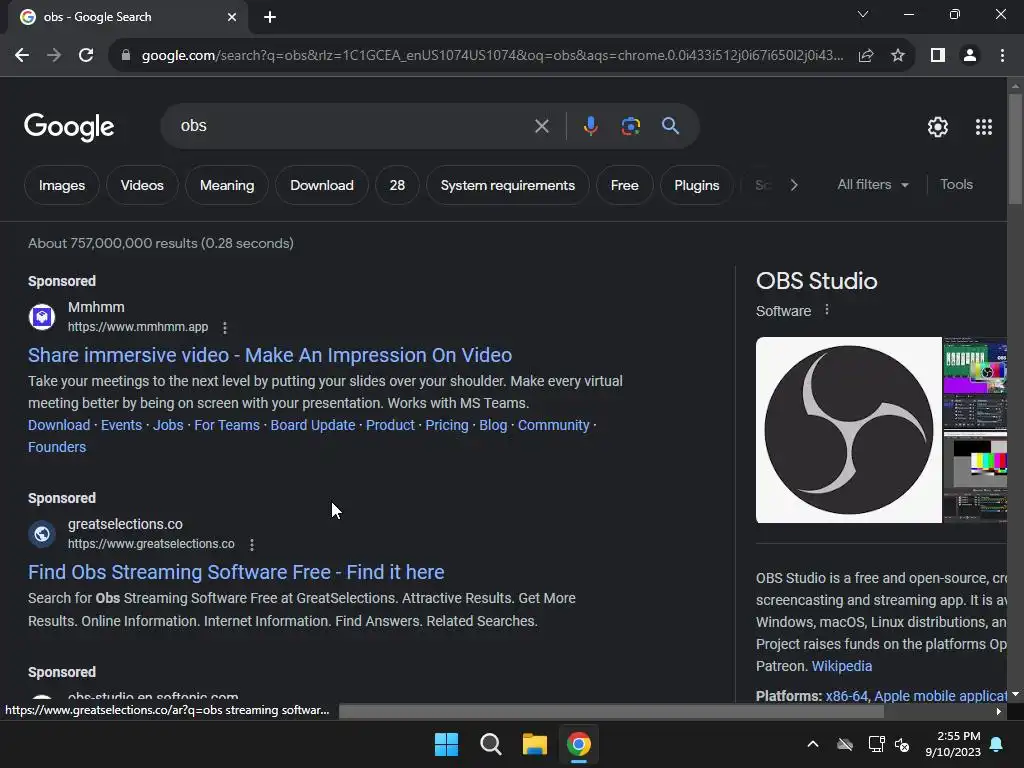The width and height of the screenshot is (1024, 768).
Task: Select the Plugins filter chip
Action: 696,185
